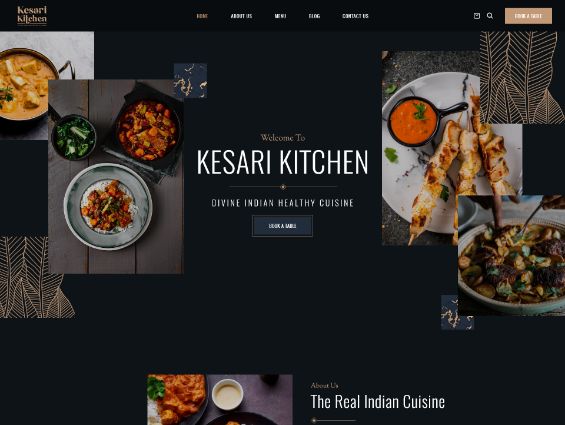Screen dimensions: 565x425
Task: Click the search magnifier icon
Action: tap(490, 16)
